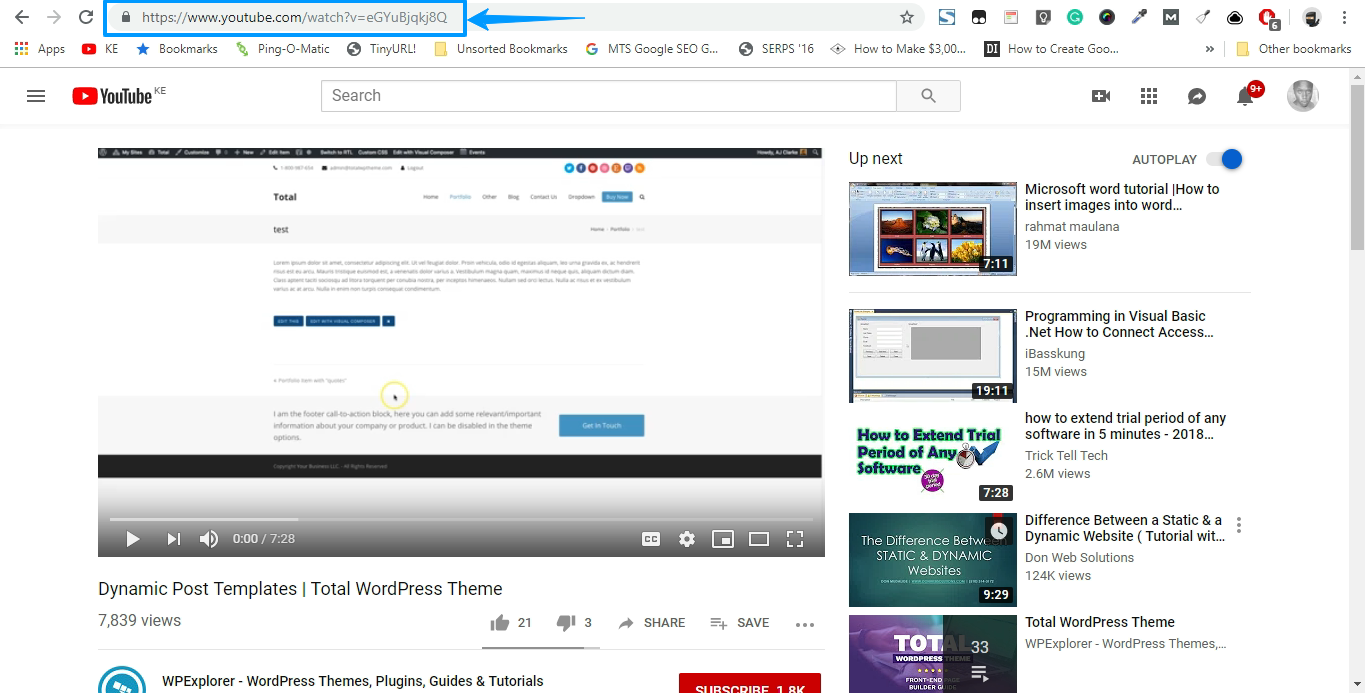Open options menu for Static & Dynamic video

[1239, 525]
